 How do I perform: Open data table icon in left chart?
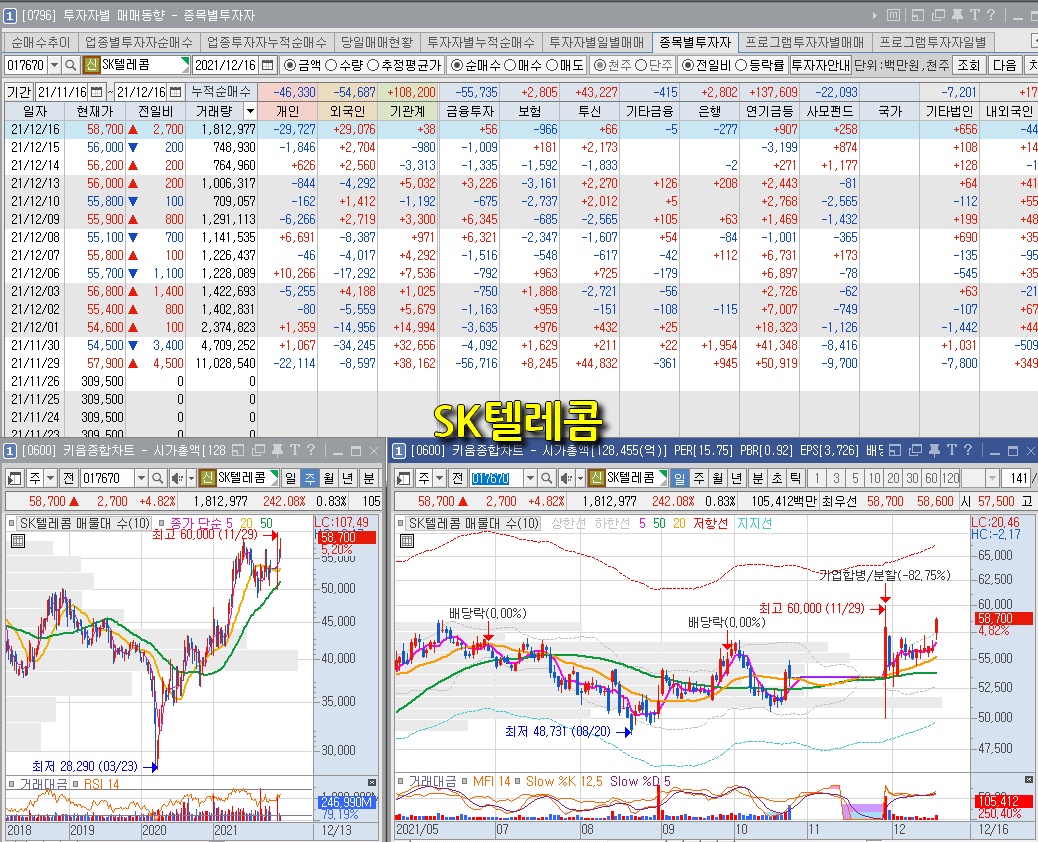click(18, 541)
